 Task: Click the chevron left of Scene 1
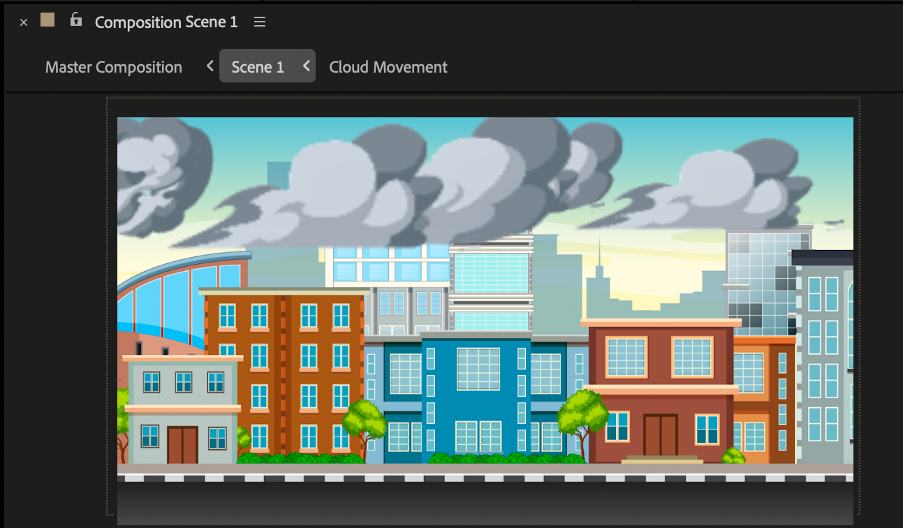pos(210,67)
